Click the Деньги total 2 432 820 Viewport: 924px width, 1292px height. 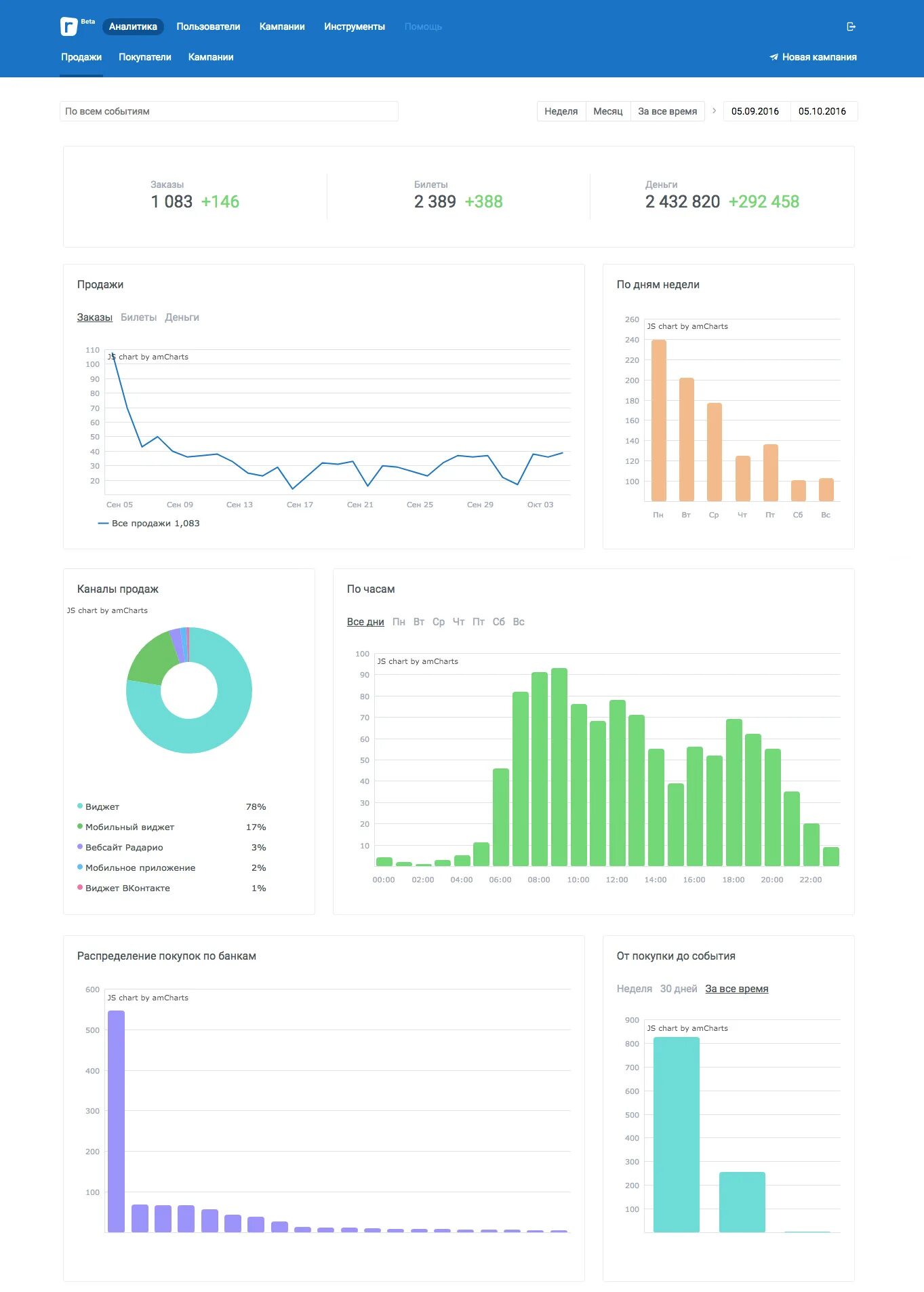point(683,201)
